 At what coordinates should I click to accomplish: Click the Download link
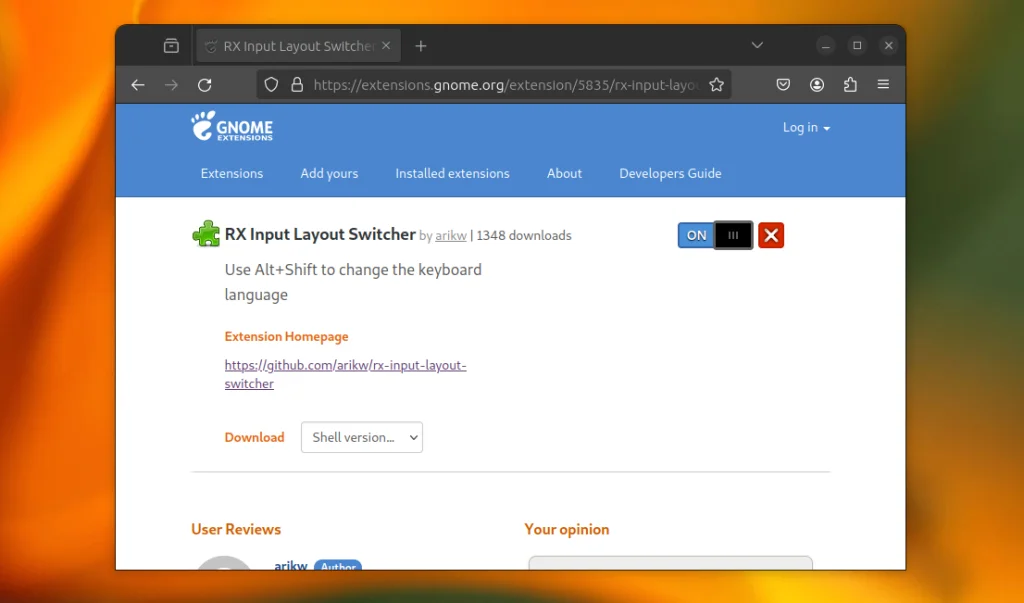point(254,437)
